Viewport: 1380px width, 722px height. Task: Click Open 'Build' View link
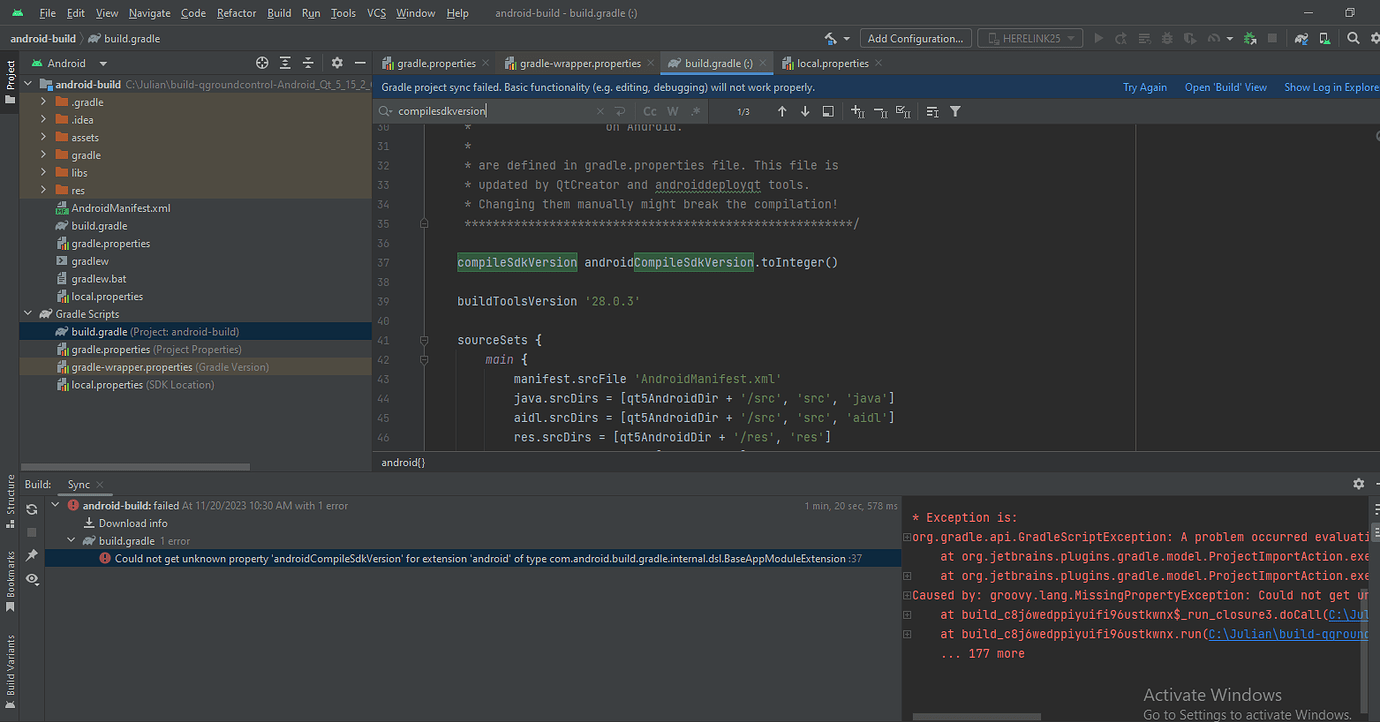(x=1225, y=87)
